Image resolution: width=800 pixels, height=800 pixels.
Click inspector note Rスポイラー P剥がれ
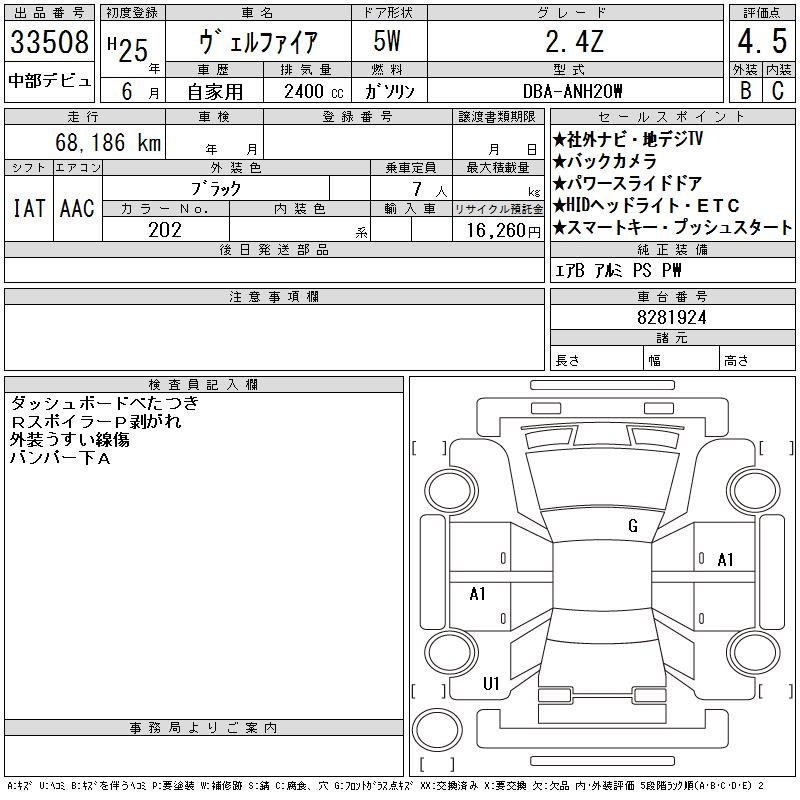click(x=95, y=421)
